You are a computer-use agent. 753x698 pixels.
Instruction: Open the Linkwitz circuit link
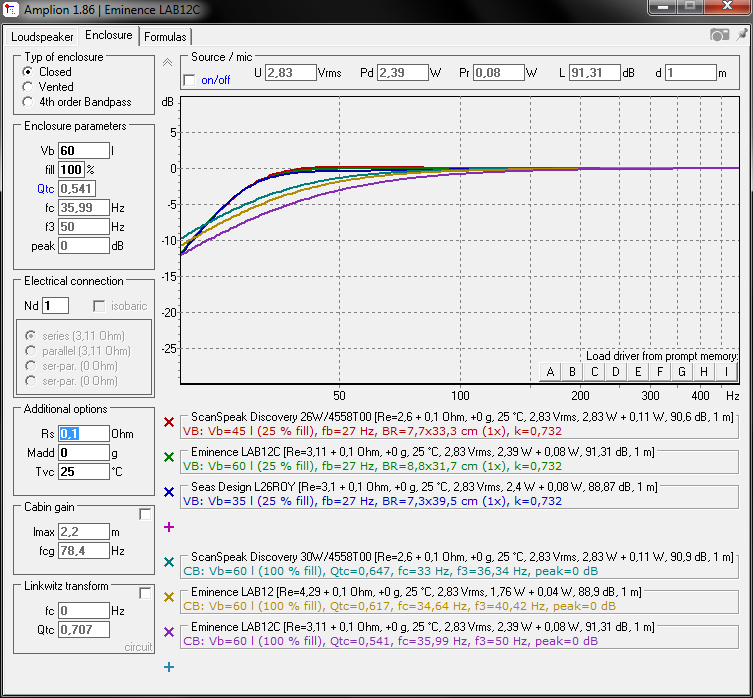coord(138,647)
